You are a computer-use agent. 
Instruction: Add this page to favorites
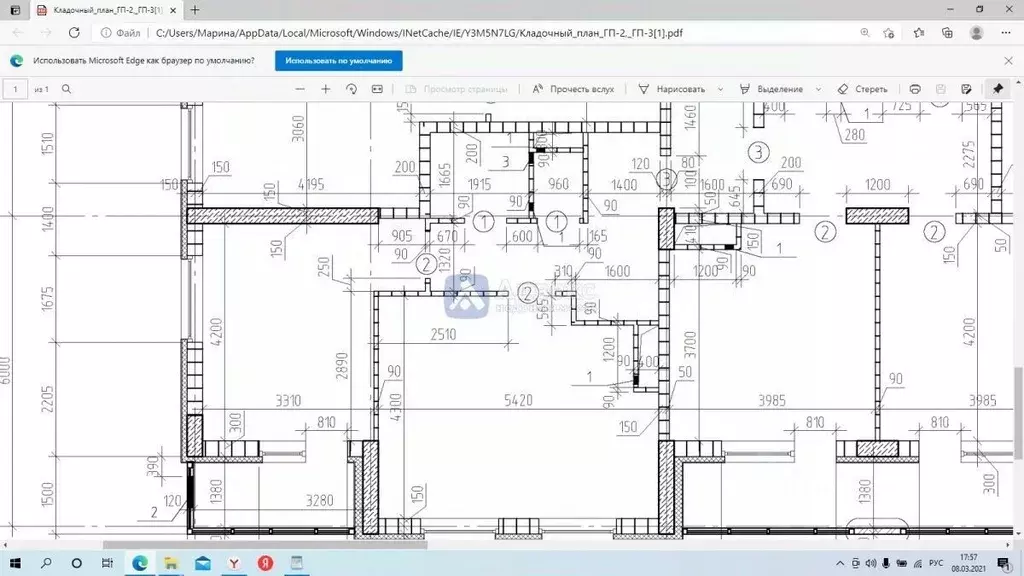889,33
